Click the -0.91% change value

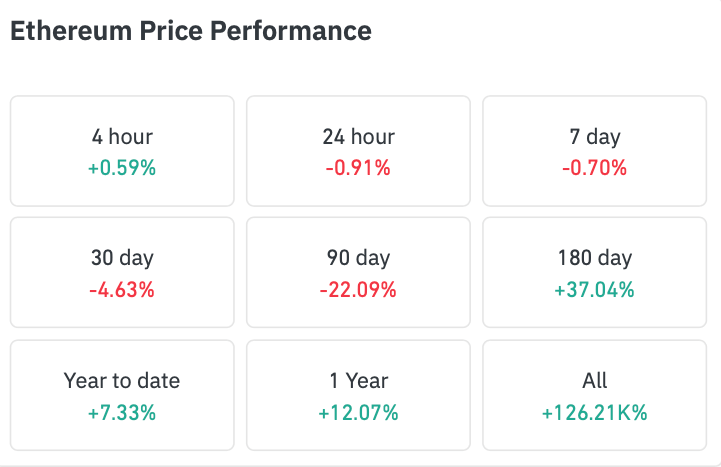pos(358,168)
